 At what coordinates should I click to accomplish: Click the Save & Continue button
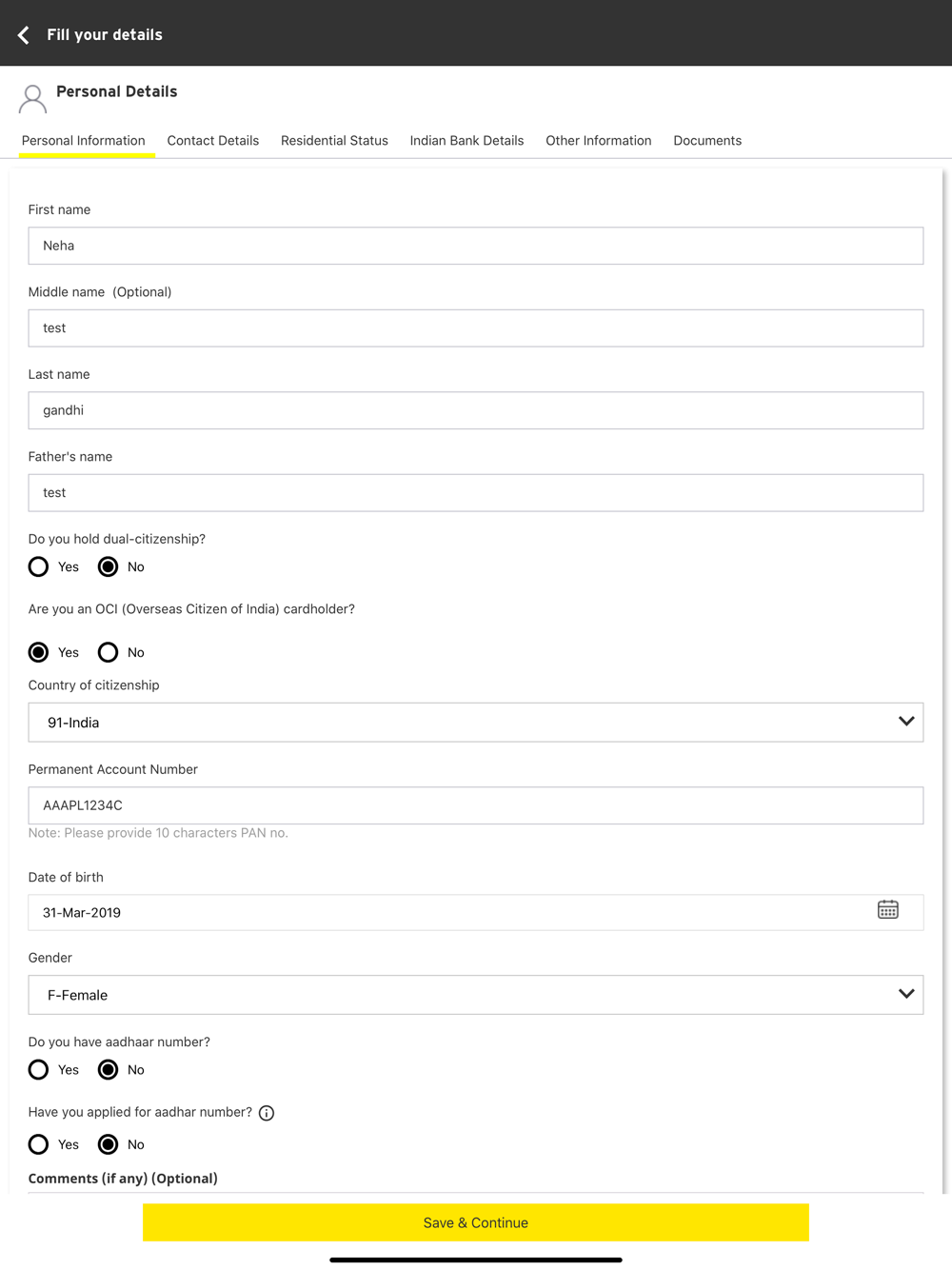tap(476, 1222)
